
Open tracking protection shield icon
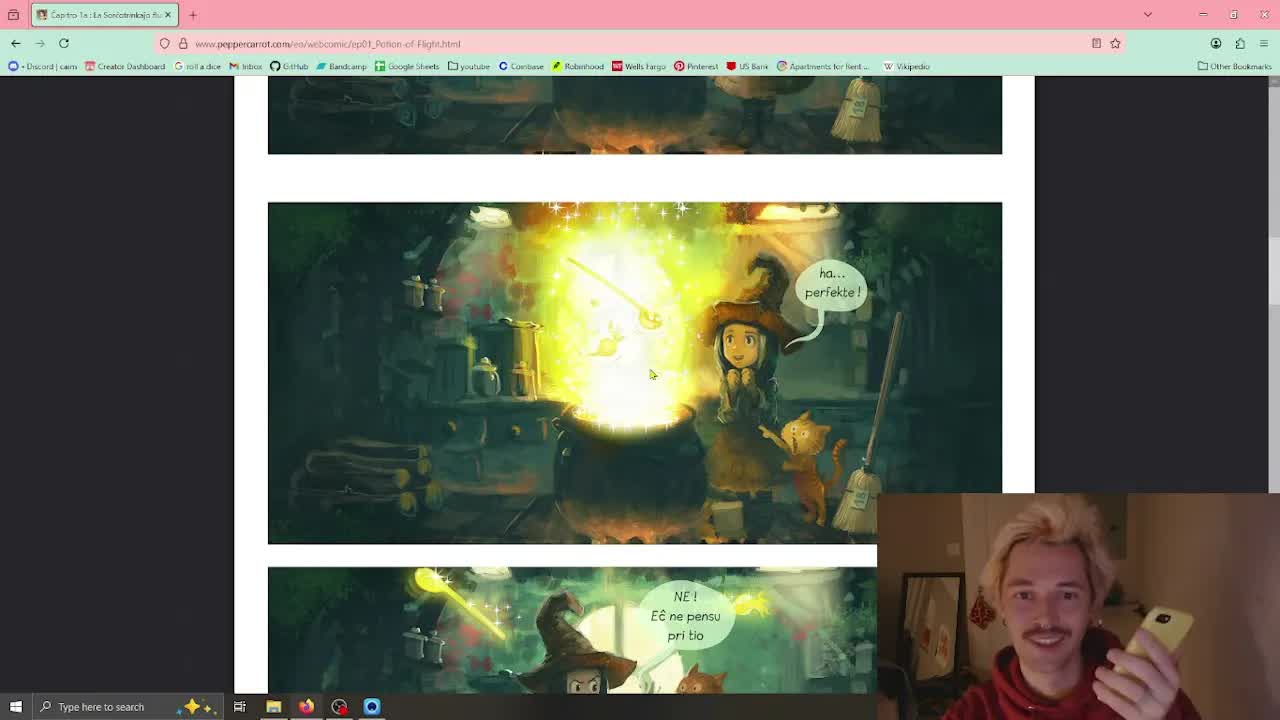click(x=165, y=44)
